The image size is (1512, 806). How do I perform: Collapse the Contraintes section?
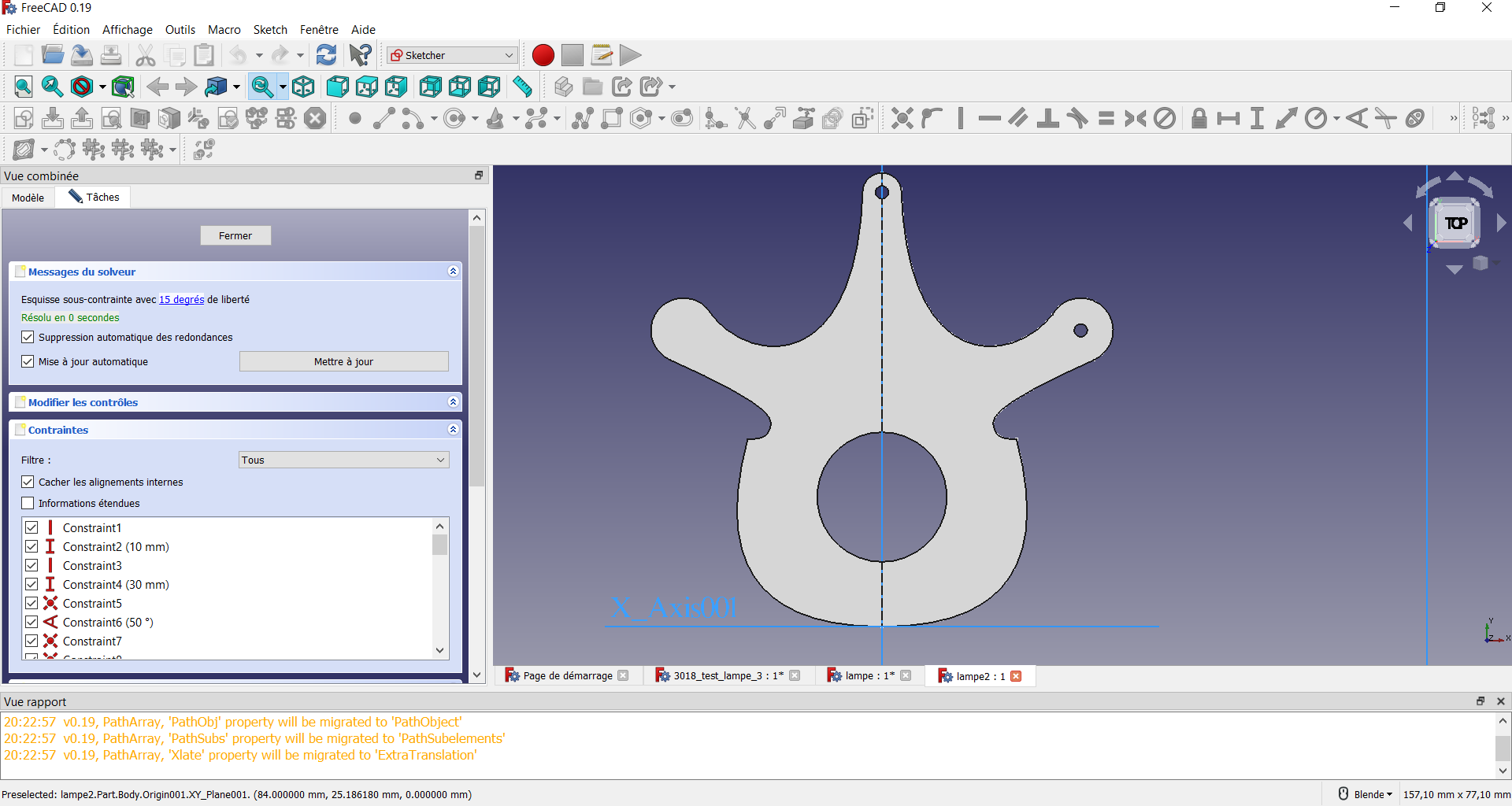[453, 430]
